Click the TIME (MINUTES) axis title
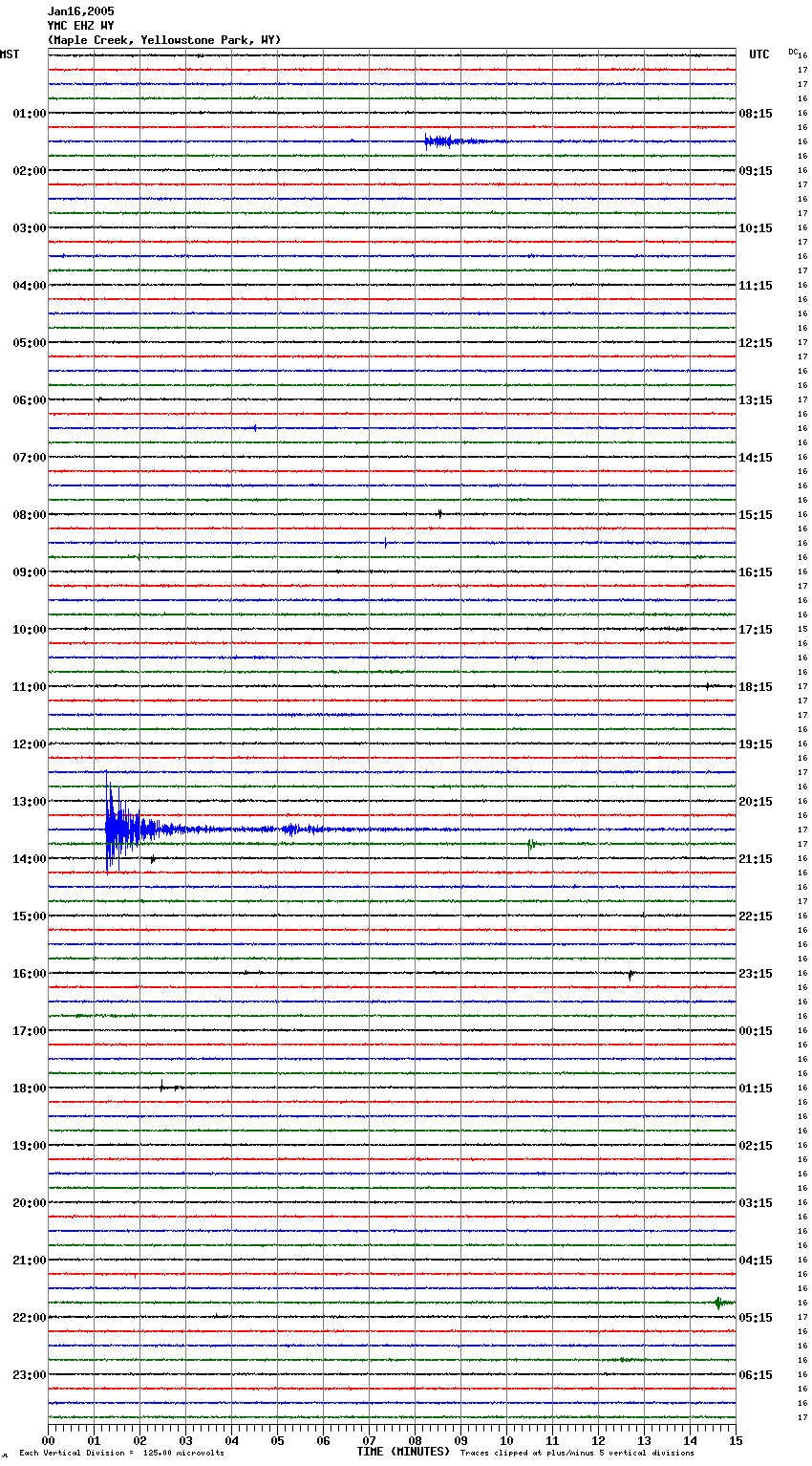 point(402,1452)
